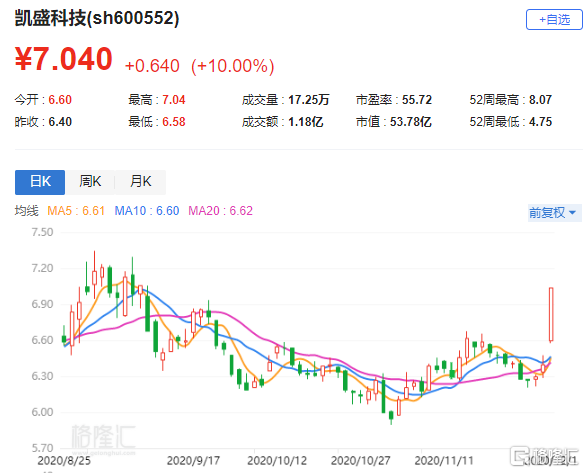Click 52周最高 value 8.07
The width and height of the screenshot is (585, 473).
click(x=540, y=100)
